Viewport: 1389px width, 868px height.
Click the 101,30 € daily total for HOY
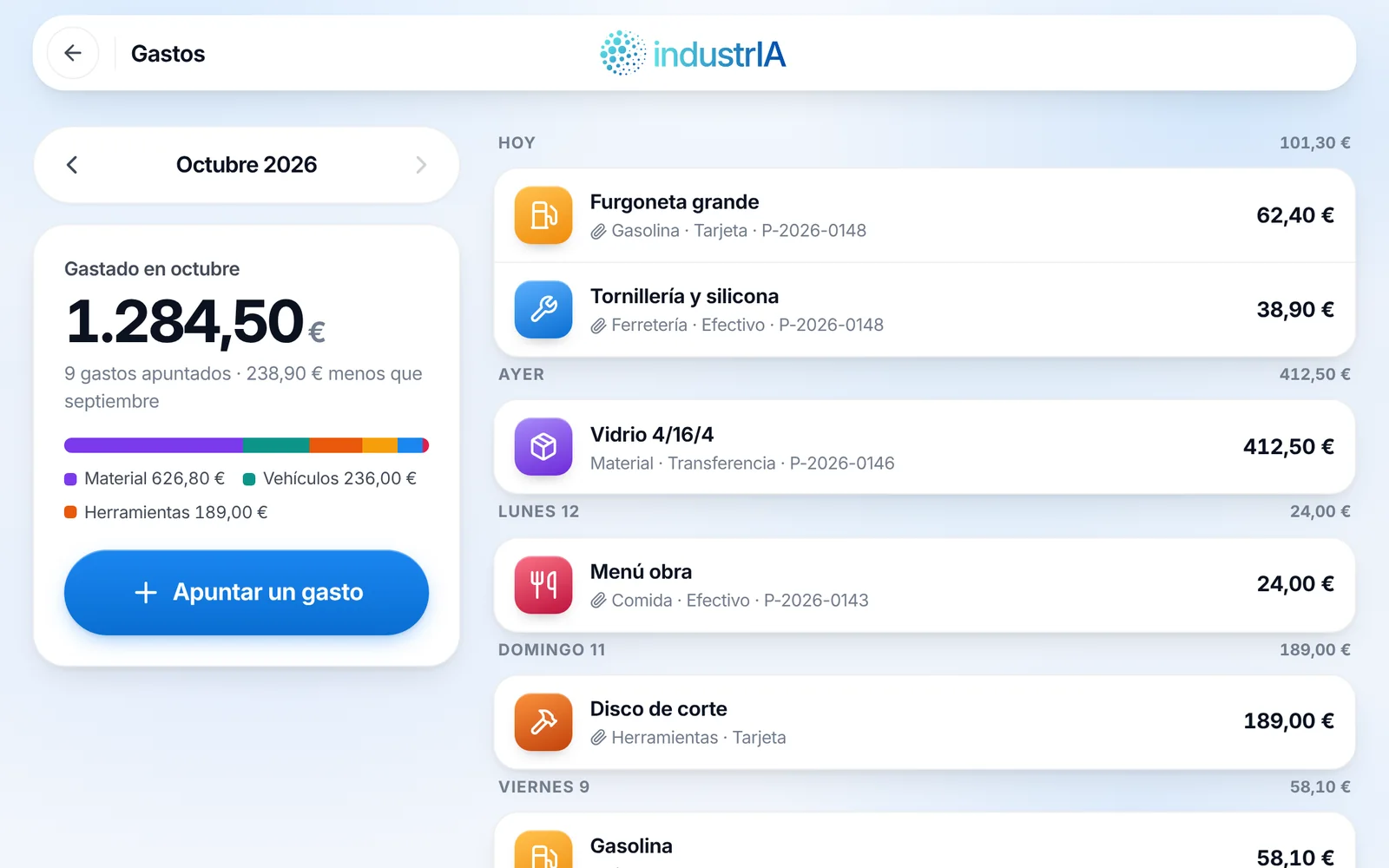[1314, 143]
